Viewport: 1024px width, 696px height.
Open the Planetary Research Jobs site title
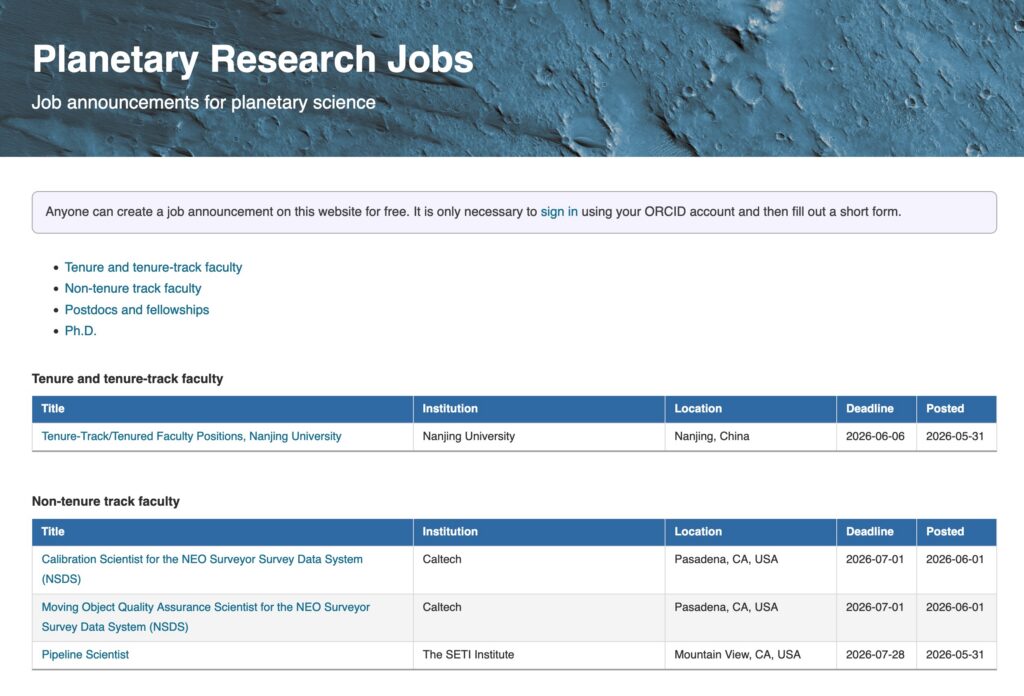[x=253, y=59]
